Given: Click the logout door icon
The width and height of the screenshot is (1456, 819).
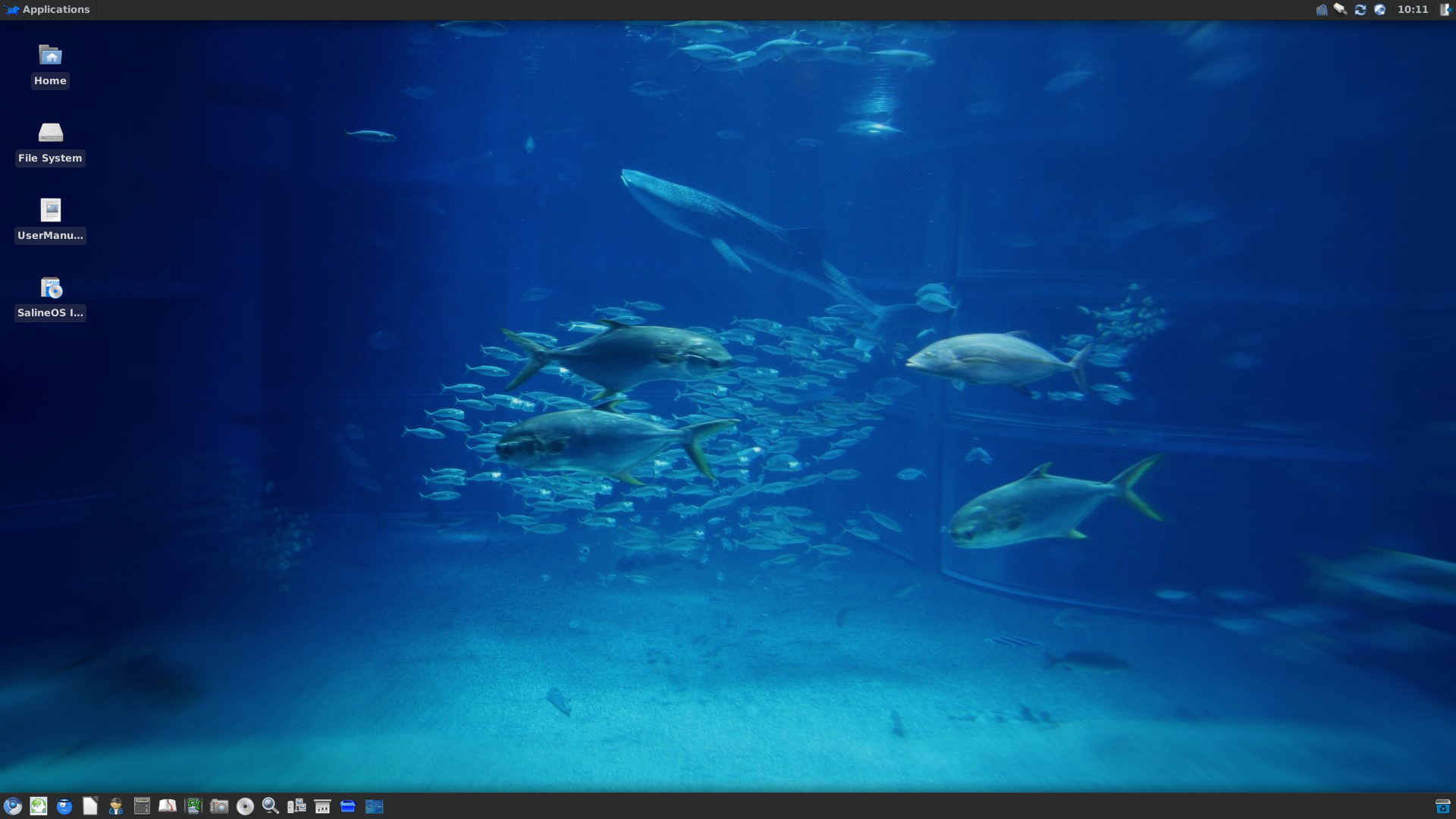Looking at the screenshot, I should point(1445,10).
